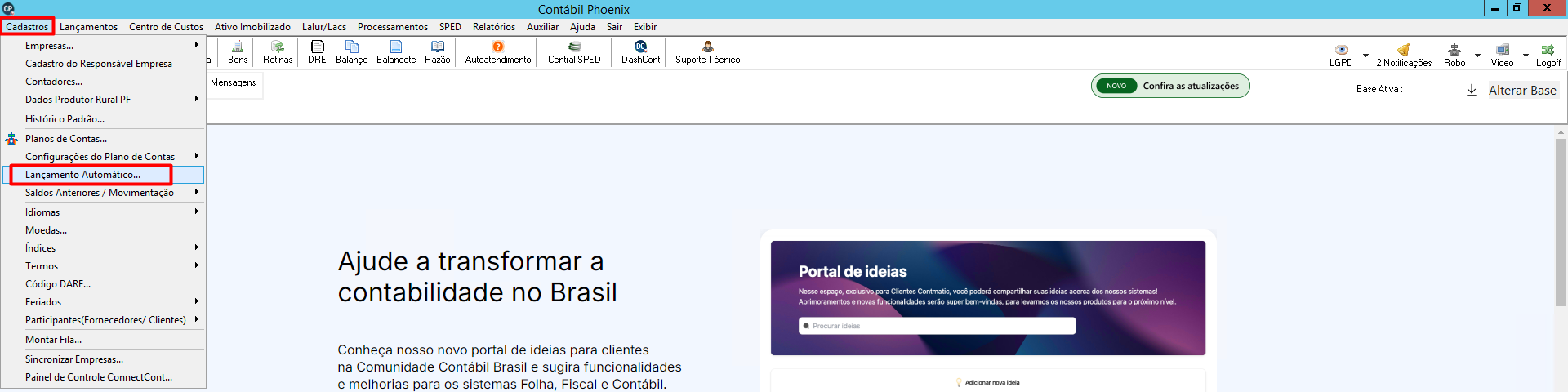1568x392 pixels.
Task: Select Código DARF menu entry
Action: [x=104, y=284]
